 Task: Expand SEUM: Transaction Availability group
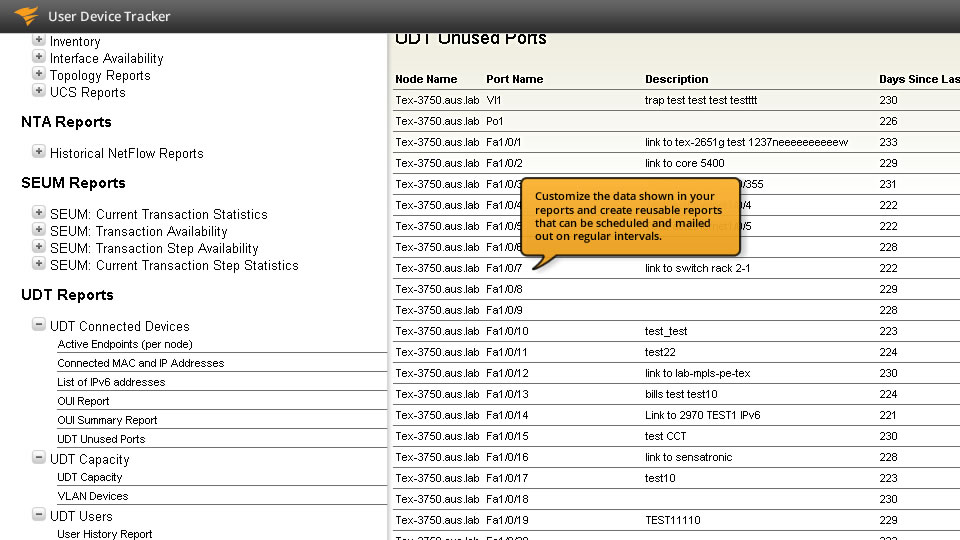(x=39, y=230)
